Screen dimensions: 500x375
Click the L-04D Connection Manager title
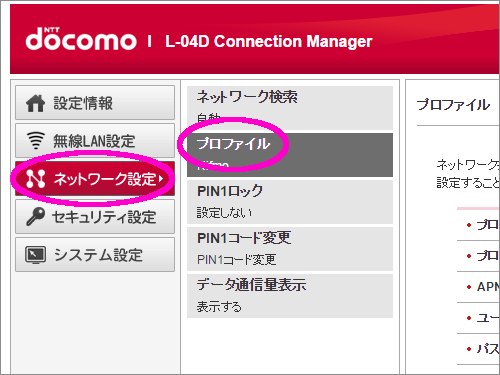click(x=269, y=41)
